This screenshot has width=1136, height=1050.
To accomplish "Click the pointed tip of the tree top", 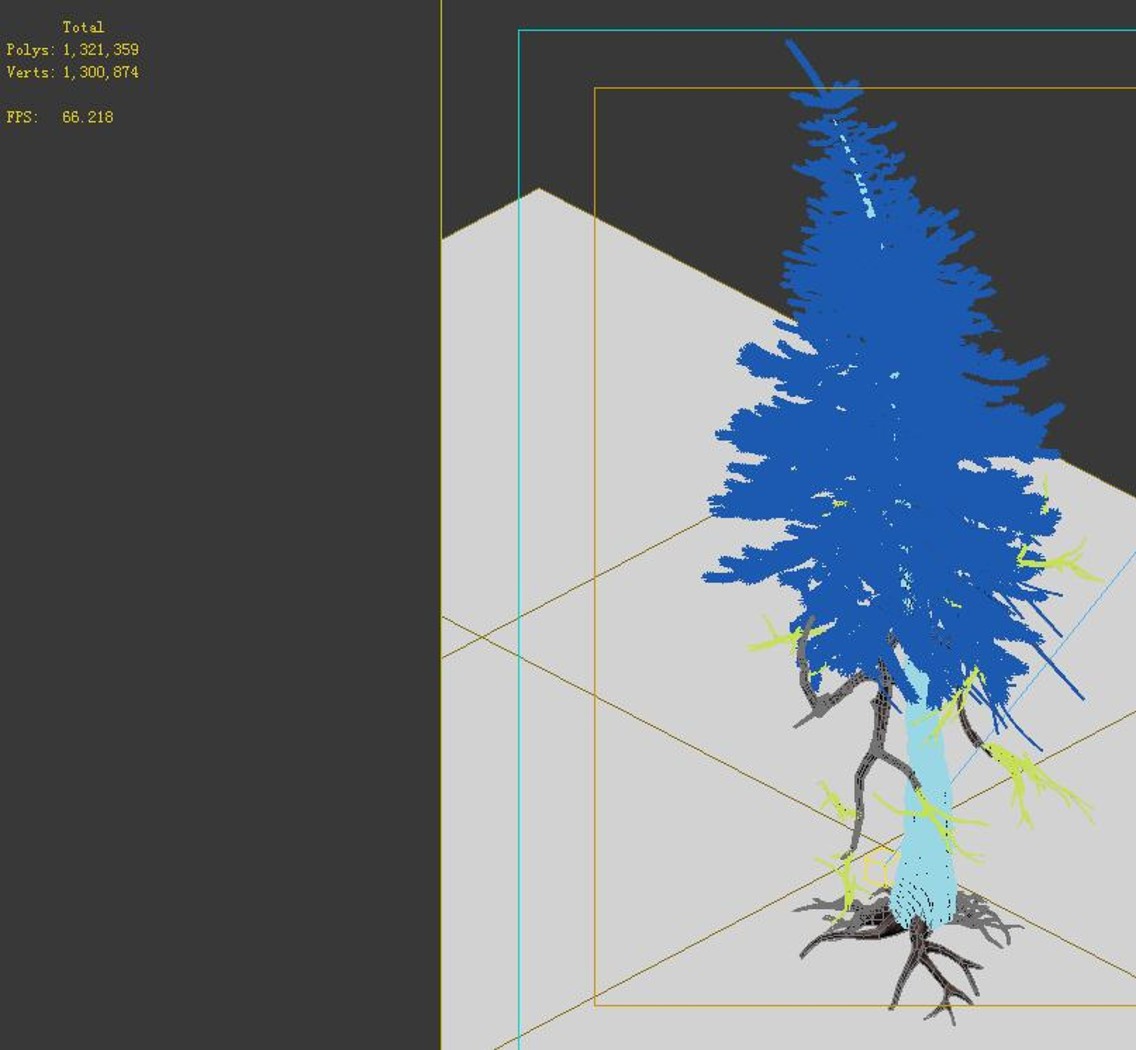I will point(791,45).
